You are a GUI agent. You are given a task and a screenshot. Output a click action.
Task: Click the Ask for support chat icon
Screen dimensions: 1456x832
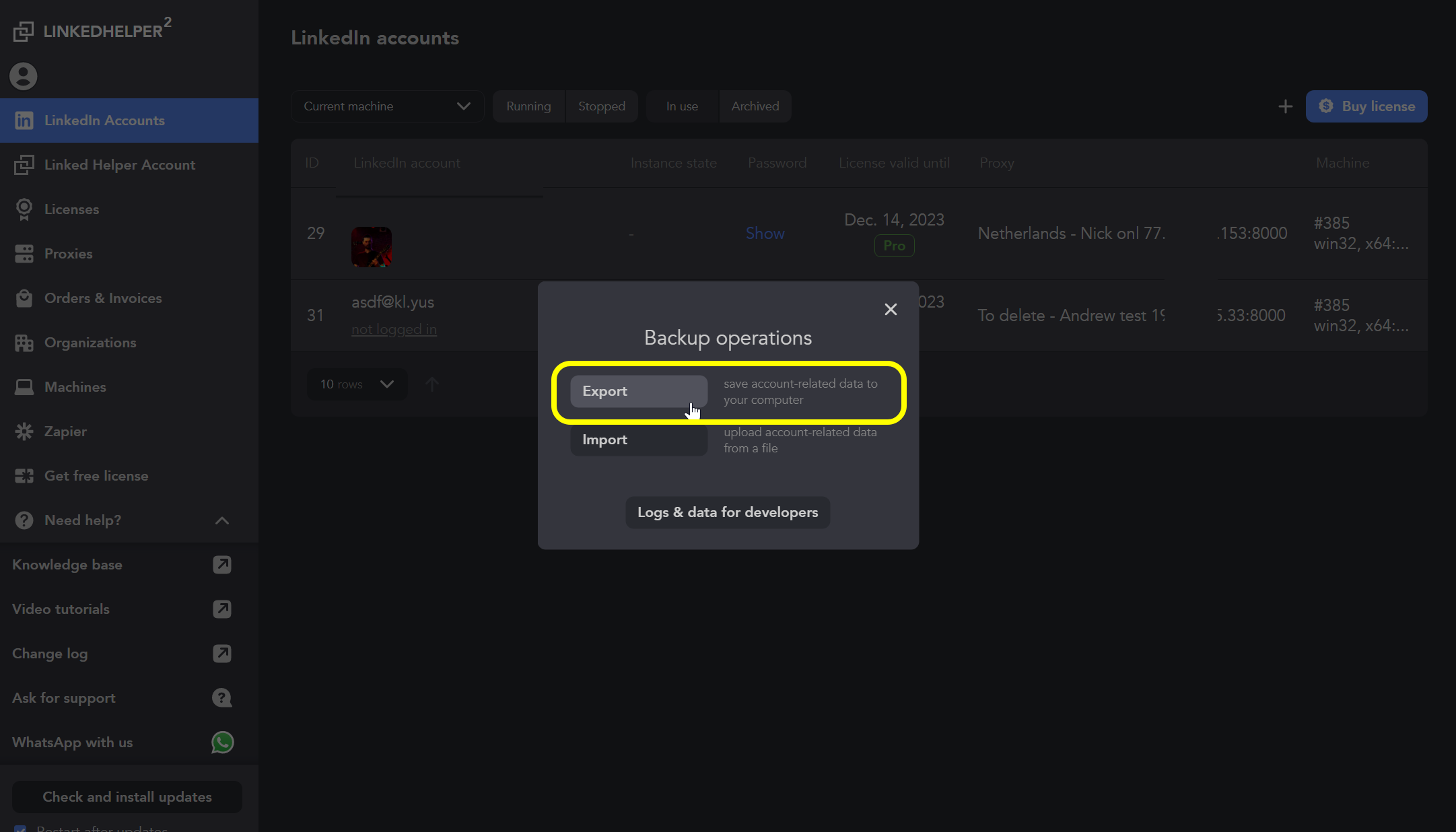tap(222, 698)
